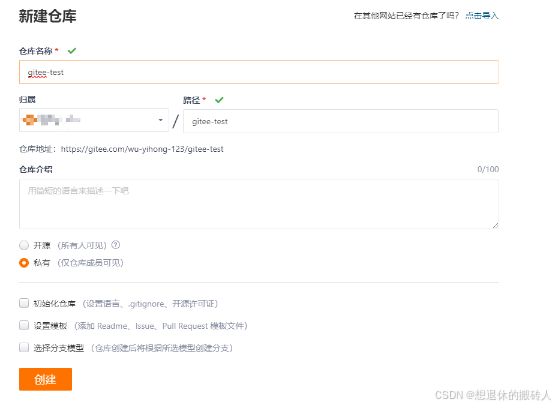Image resolution: width=555 pixels, height=406 pixels.
Task: Click the 新建仓库 page heading
Action: [x=47, y=16]
